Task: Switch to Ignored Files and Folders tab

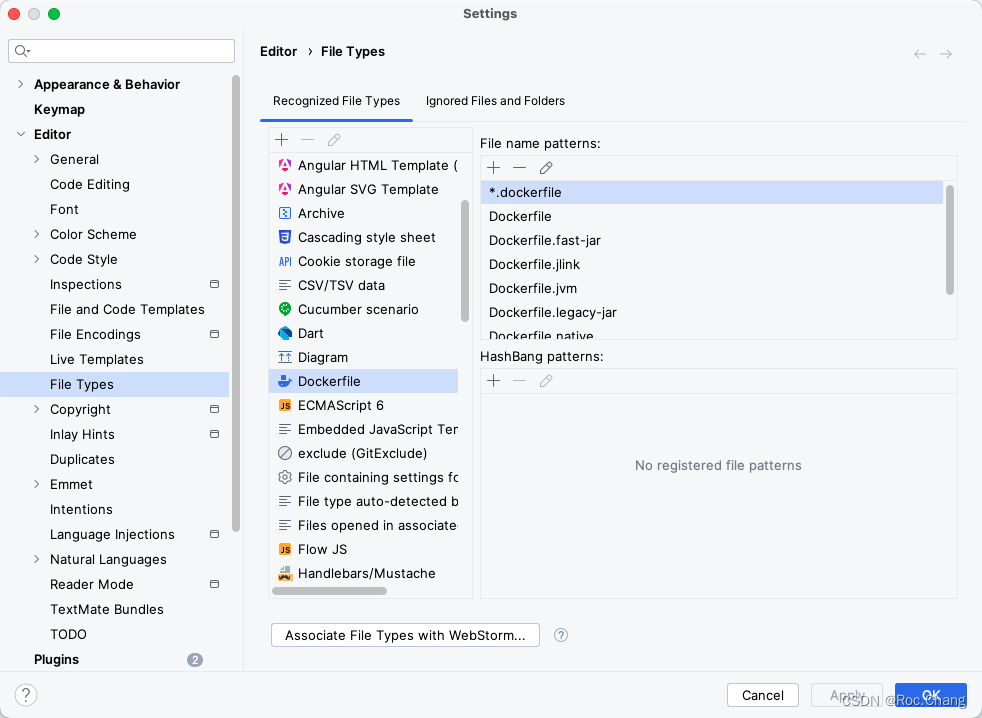Action: pos(495,101)
